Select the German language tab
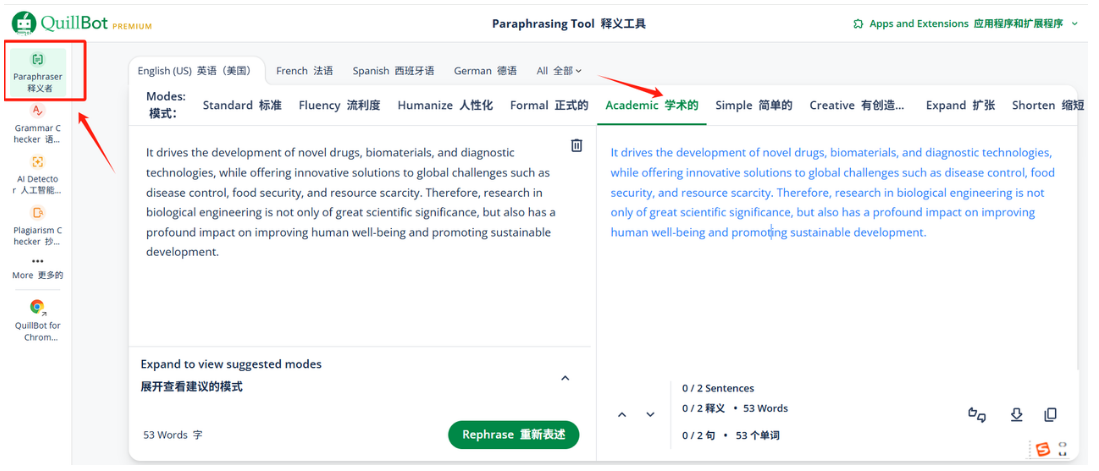Viewport: 1099px width, 471px height. click(485, 71)
